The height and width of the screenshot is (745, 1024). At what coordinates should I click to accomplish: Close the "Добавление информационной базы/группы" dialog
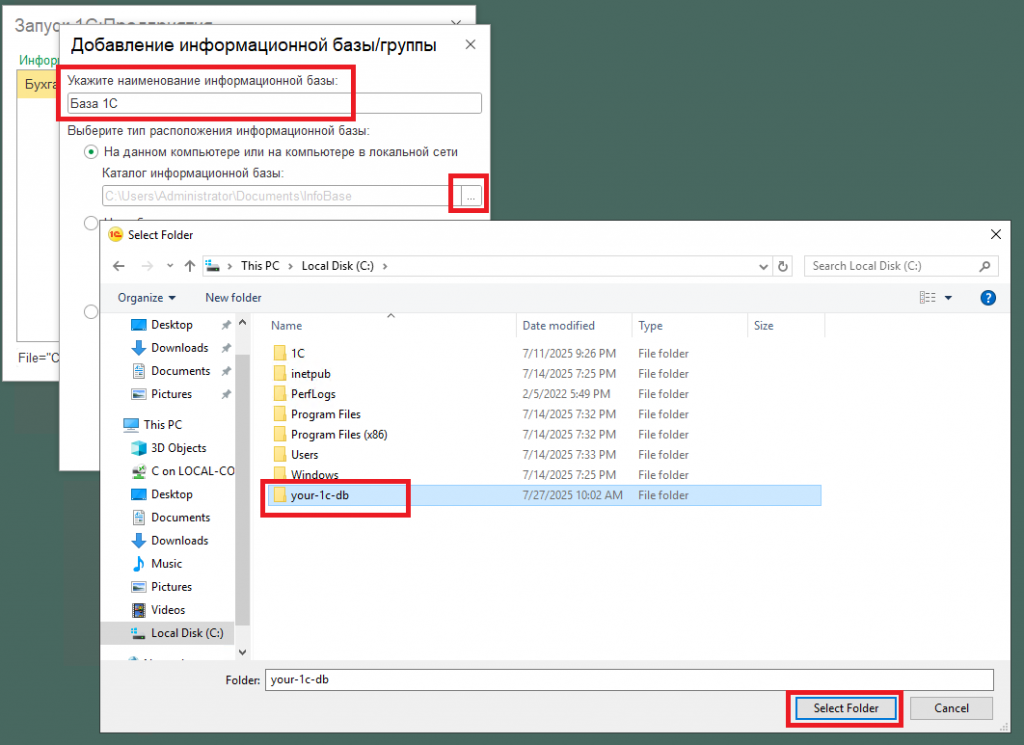coord(470,44)
